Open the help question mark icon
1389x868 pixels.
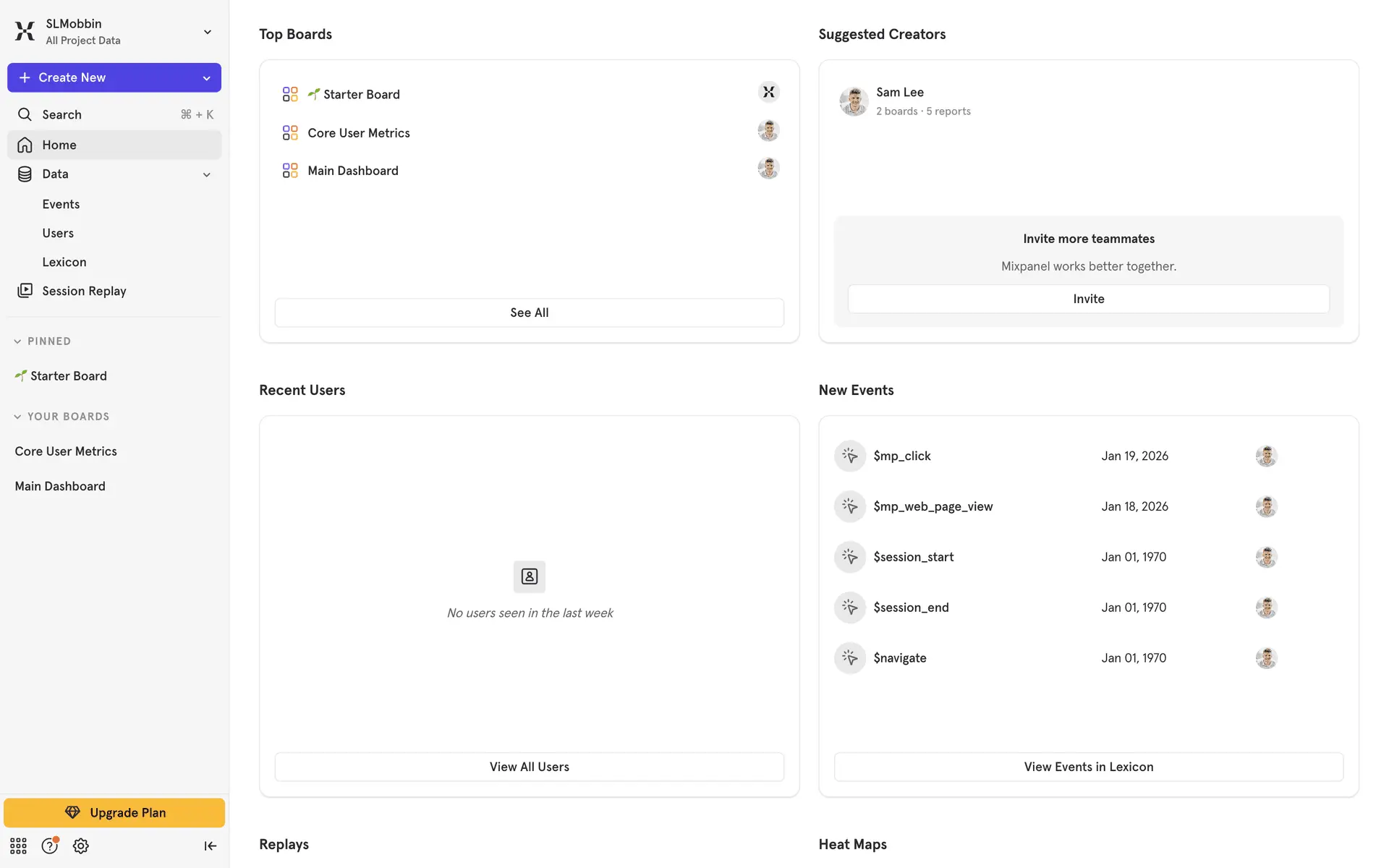click(x=49, y=846)
